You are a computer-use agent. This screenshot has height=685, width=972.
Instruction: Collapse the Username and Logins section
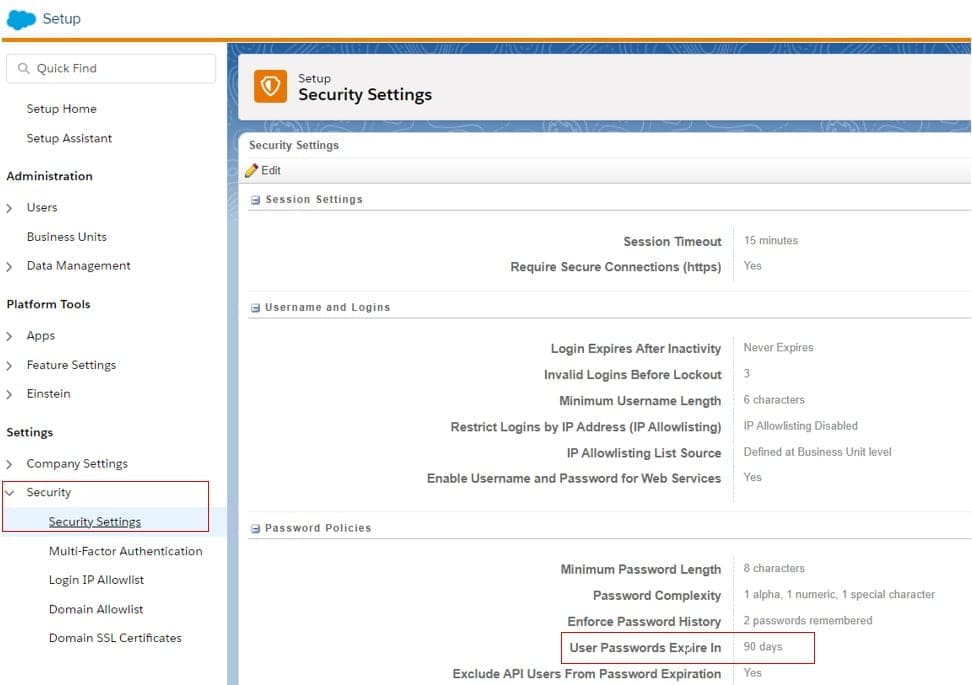(256, 308)
